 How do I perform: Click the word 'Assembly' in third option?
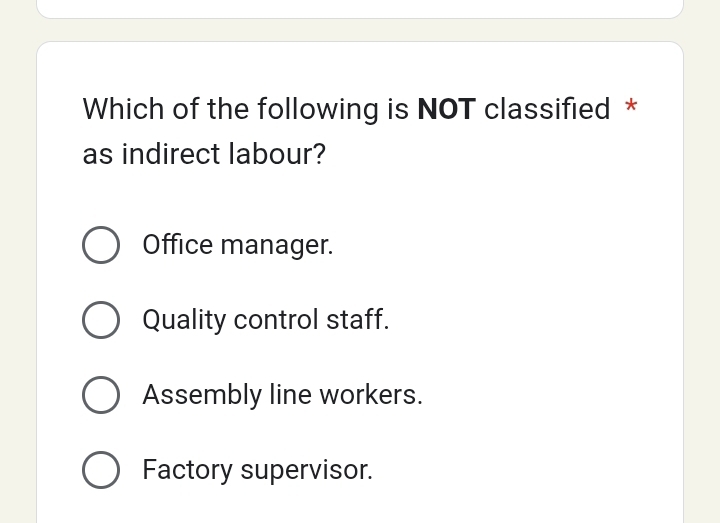202,395
